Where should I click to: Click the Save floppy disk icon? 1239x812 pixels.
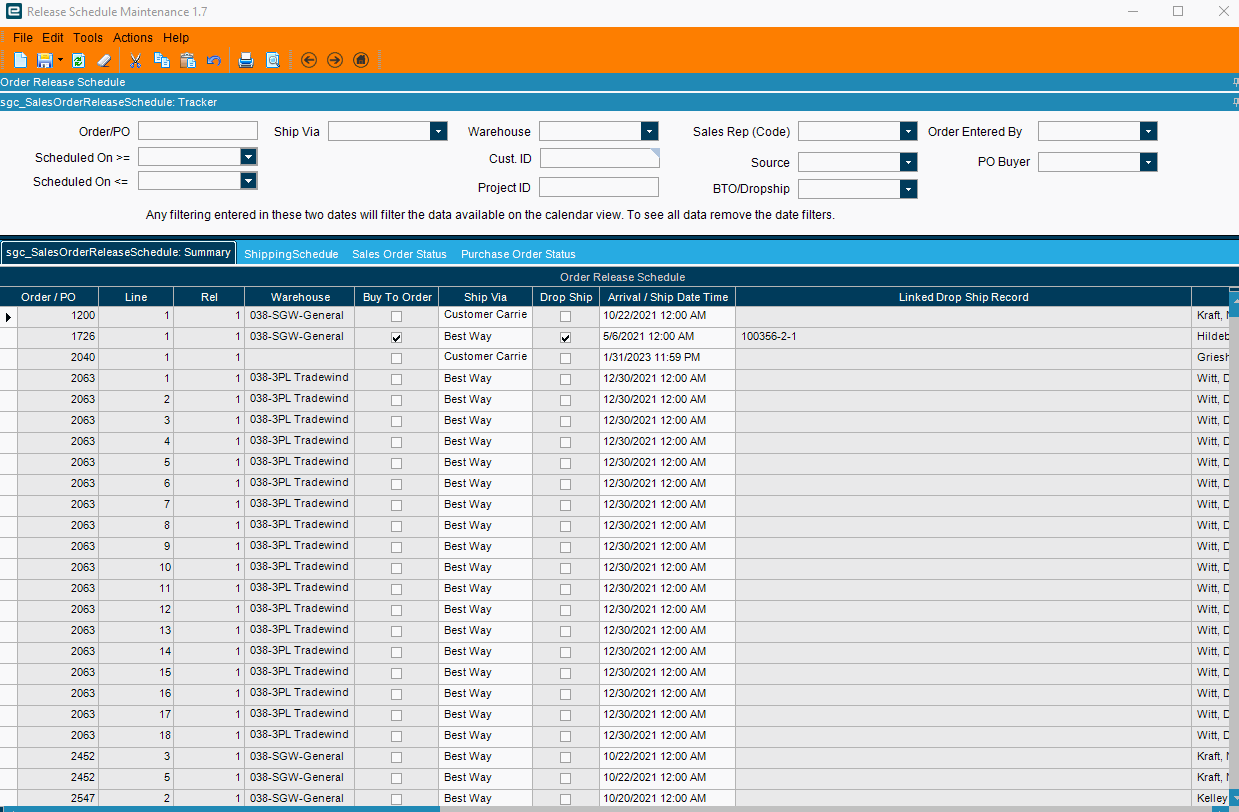[44, 60]
